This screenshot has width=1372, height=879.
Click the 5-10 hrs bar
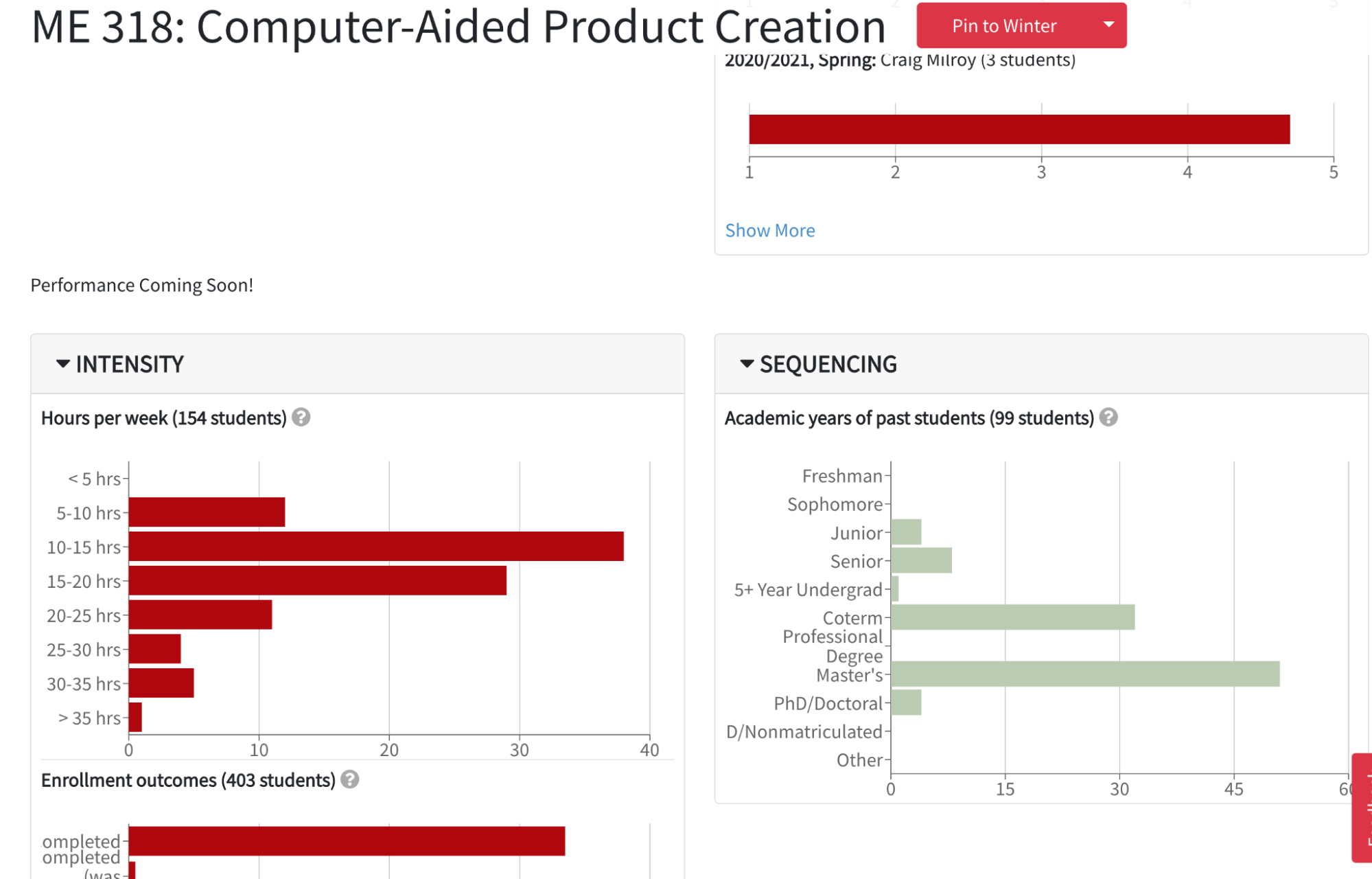[x=207, y=512]
